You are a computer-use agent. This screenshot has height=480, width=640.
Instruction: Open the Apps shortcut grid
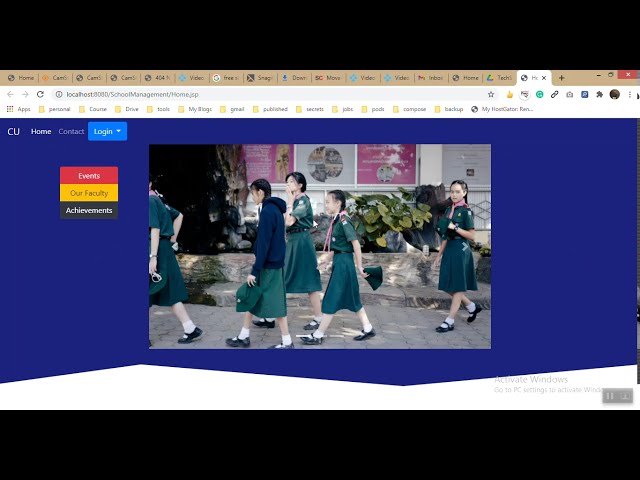18,109
